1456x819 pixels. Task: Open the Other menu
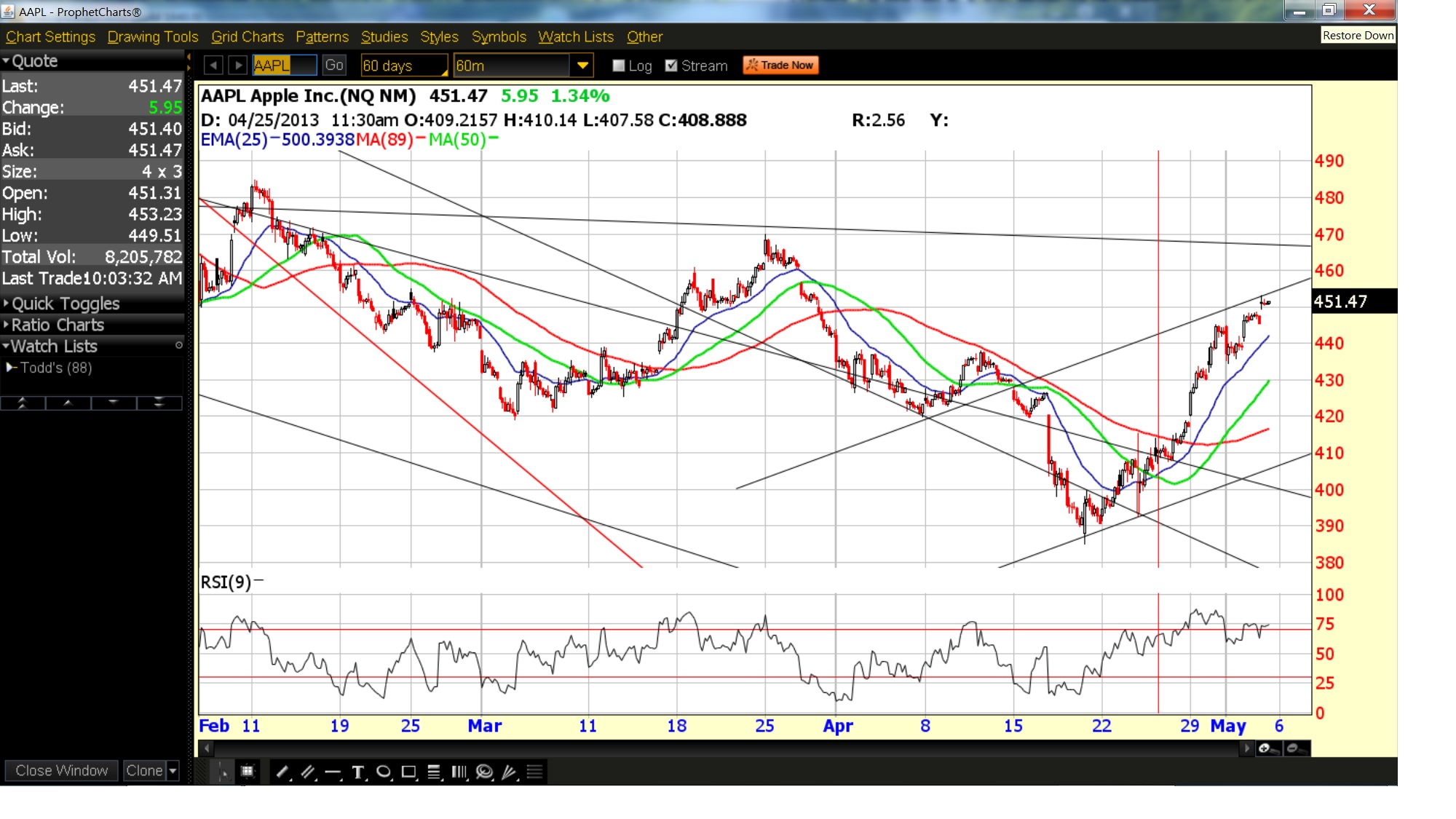pyautogui.click(x=644, y=36)
